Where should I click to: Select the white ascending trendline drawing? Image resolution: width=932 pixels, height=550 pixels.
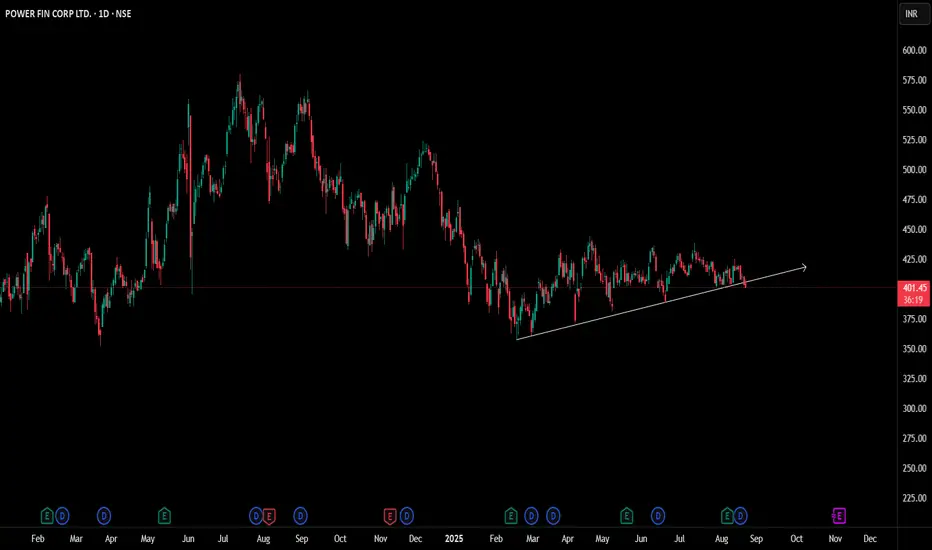(660, 303)
